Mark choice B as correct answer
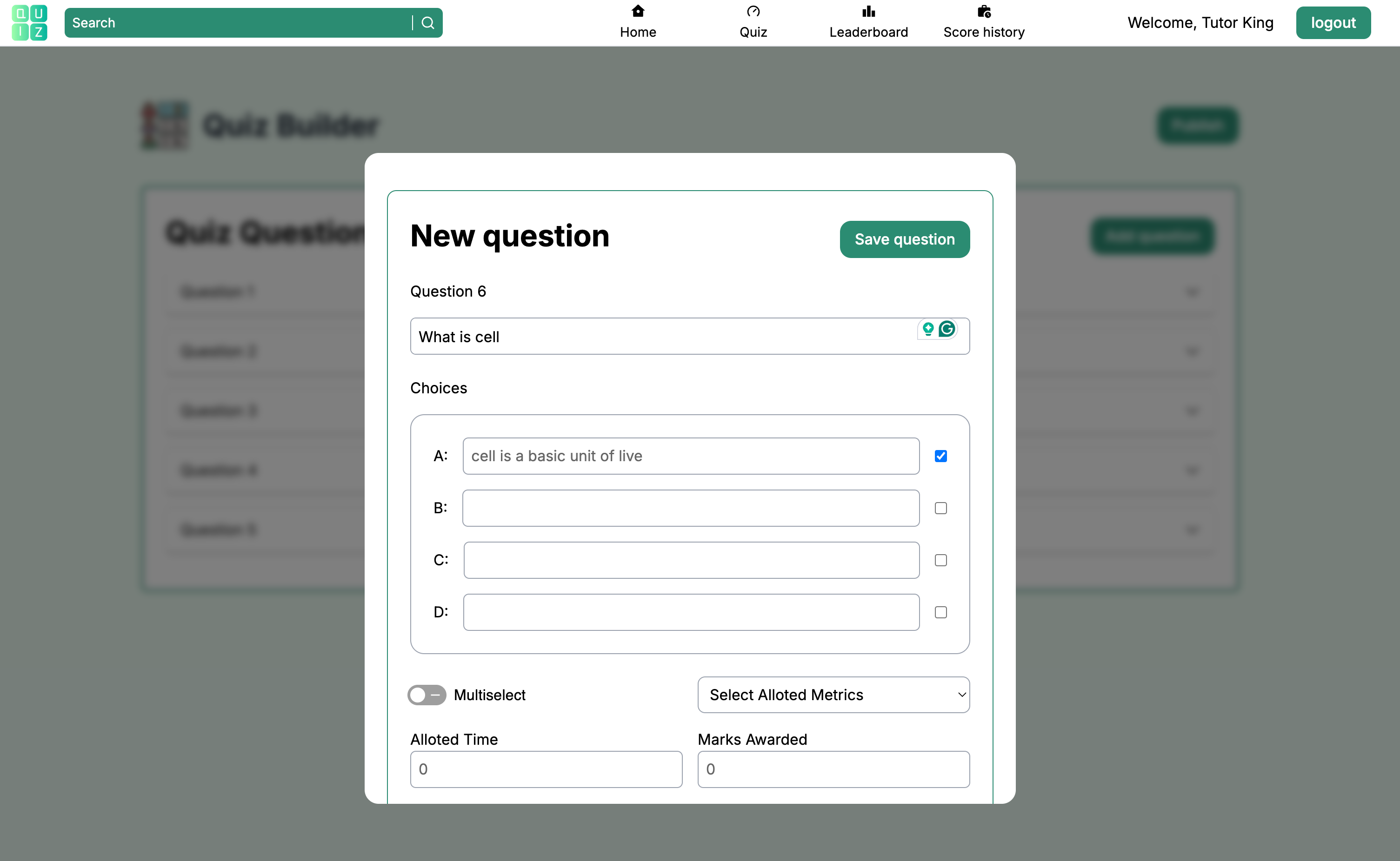The height and width of the screenshot is (861, 1400). click(940, 508)
